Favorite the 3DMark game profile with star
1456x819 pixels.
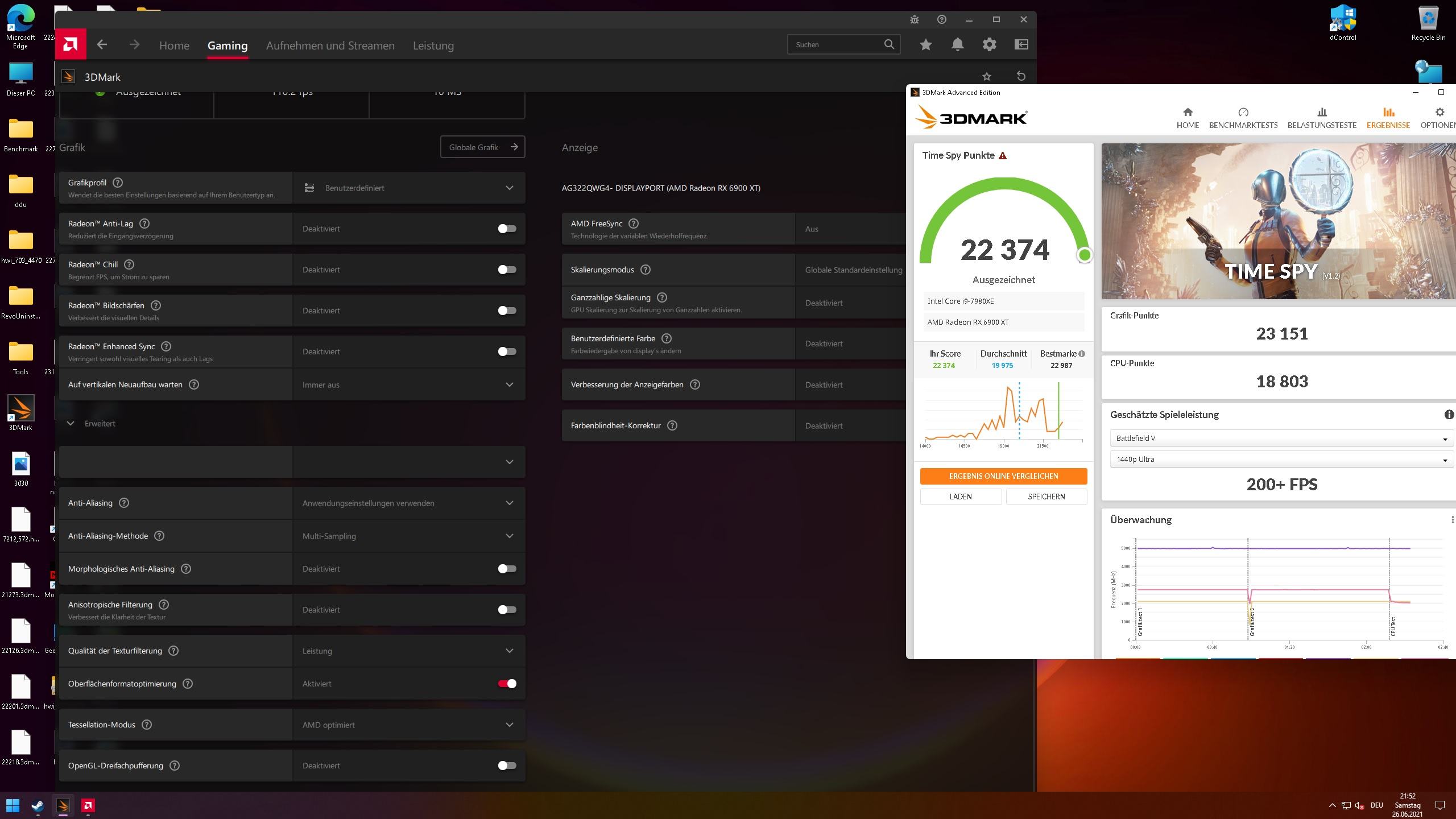pyautogui.click(x=987, y=76)
